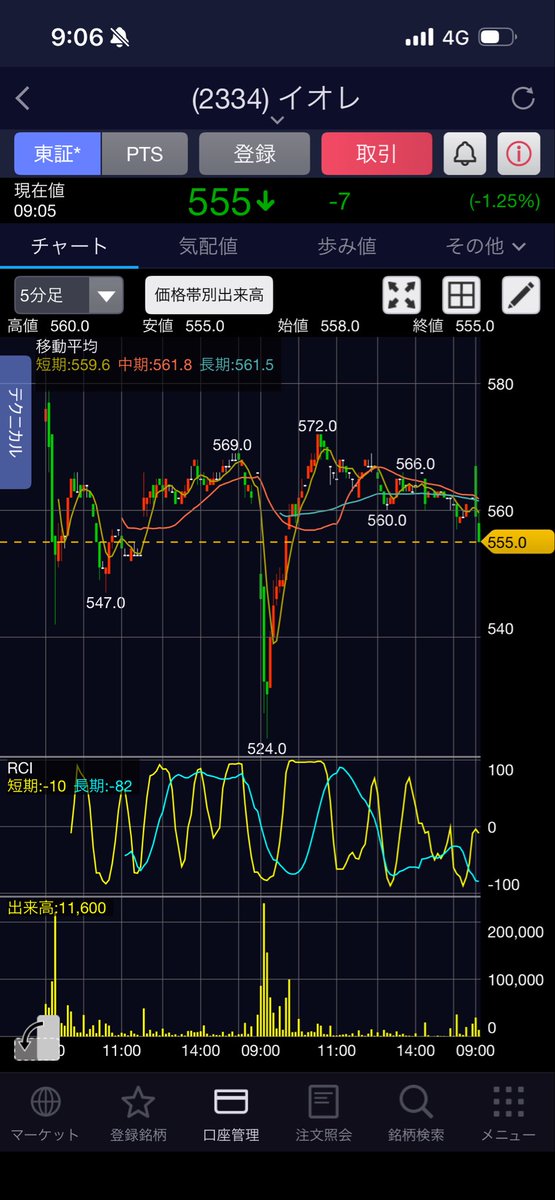The height and width of the screenshot is (1200, 555).
Task: Show 価格帯別出来高 volume profile
Action: click(209, 295)
